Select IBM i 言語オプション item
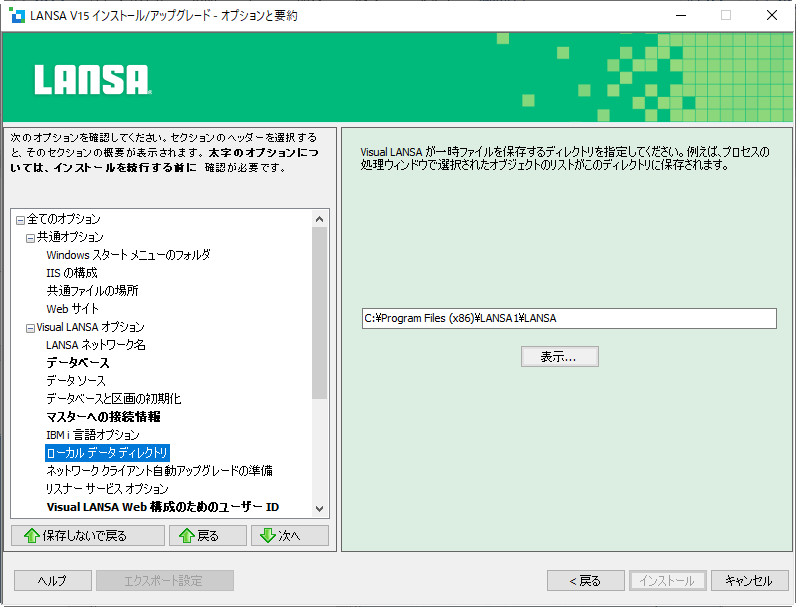Screen dimensions: 796x607 (x=92, y=435)
